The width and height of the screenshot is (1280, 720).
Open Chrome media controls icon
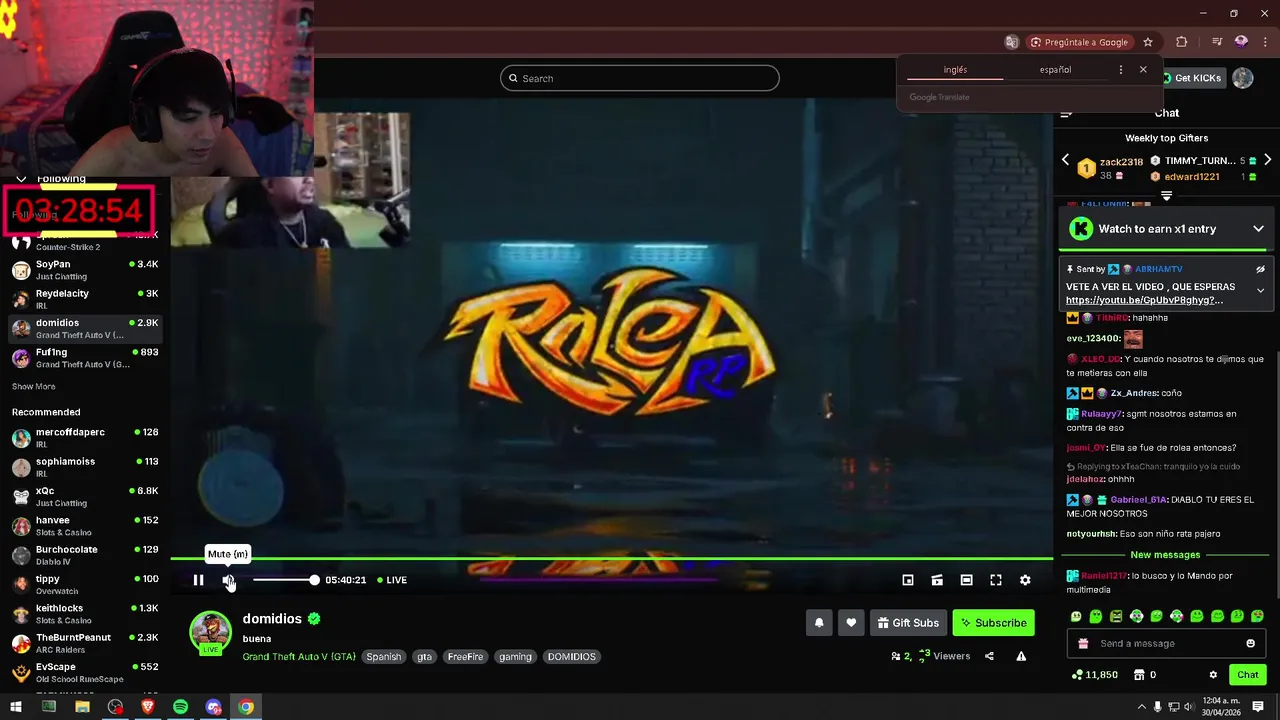(1217, 42)
